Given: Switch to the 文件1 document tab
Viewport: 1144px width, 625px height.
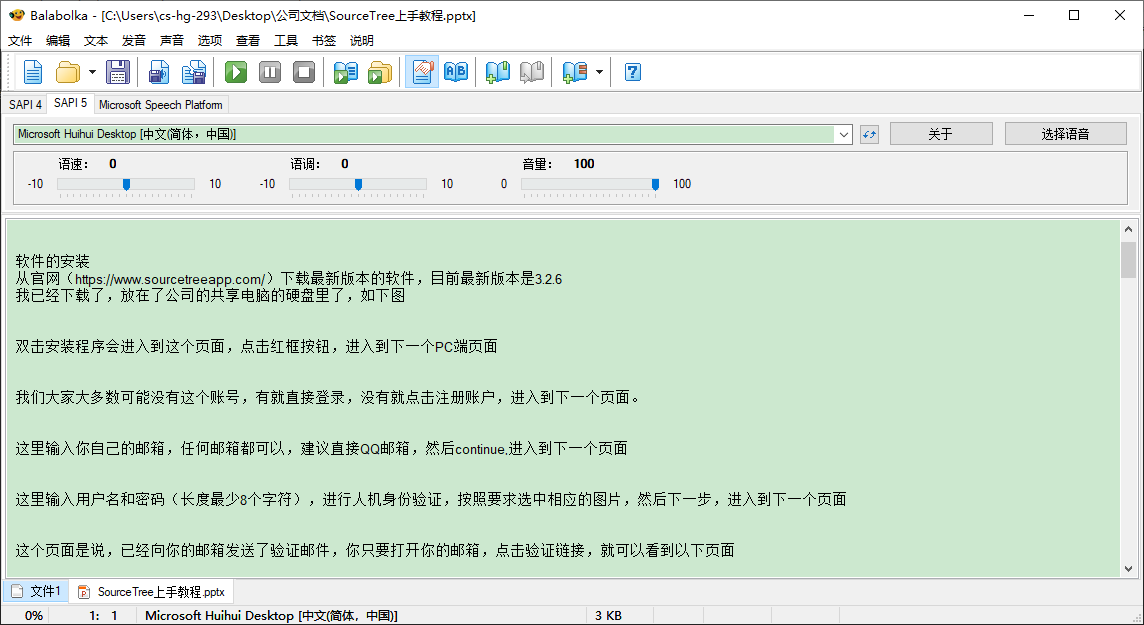Looking at the screenshot, I should tap(36, 591).
